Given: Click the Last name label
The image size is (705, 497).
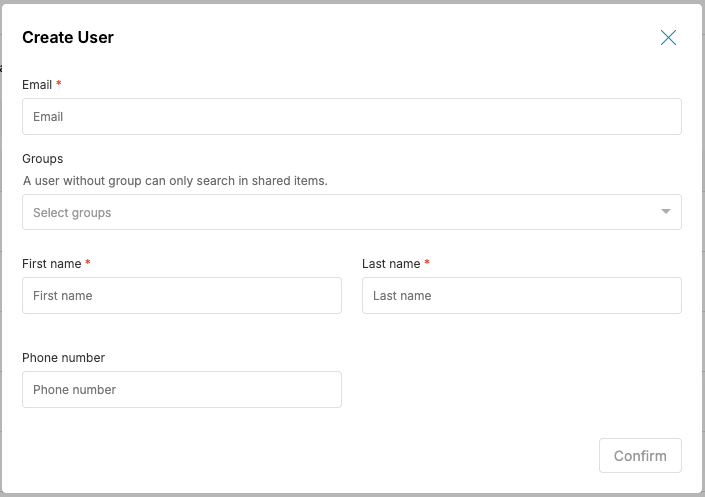Looking at the screenshot, I should [x=390, y=264].
